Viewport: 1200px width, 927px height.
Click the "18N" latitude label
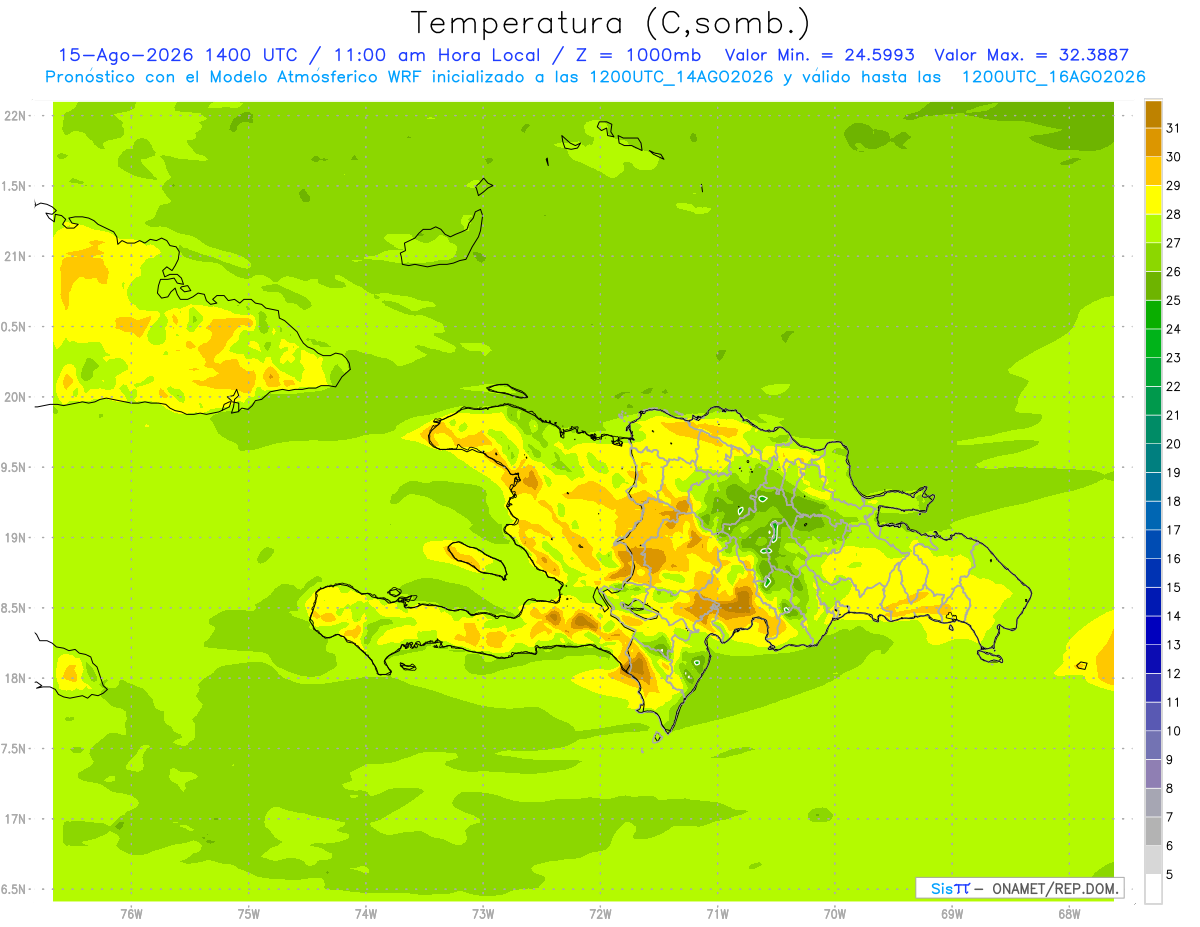(x=15, y=679)
